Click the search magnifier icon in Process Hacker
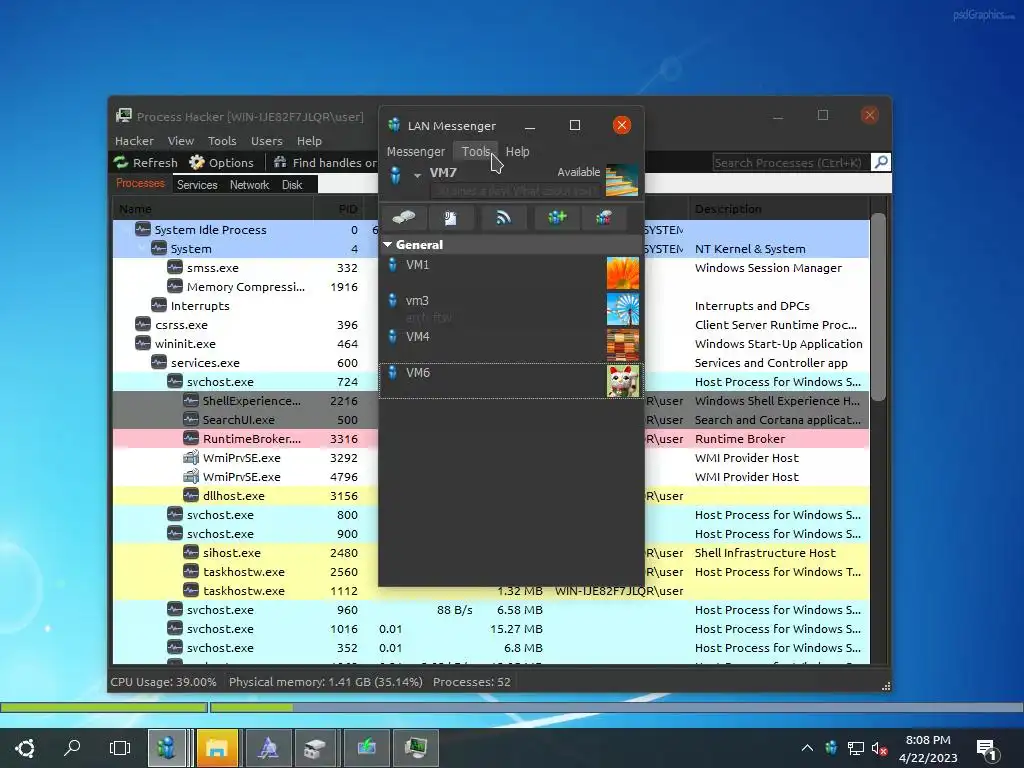1024x768 pixels. pos(880,162)
